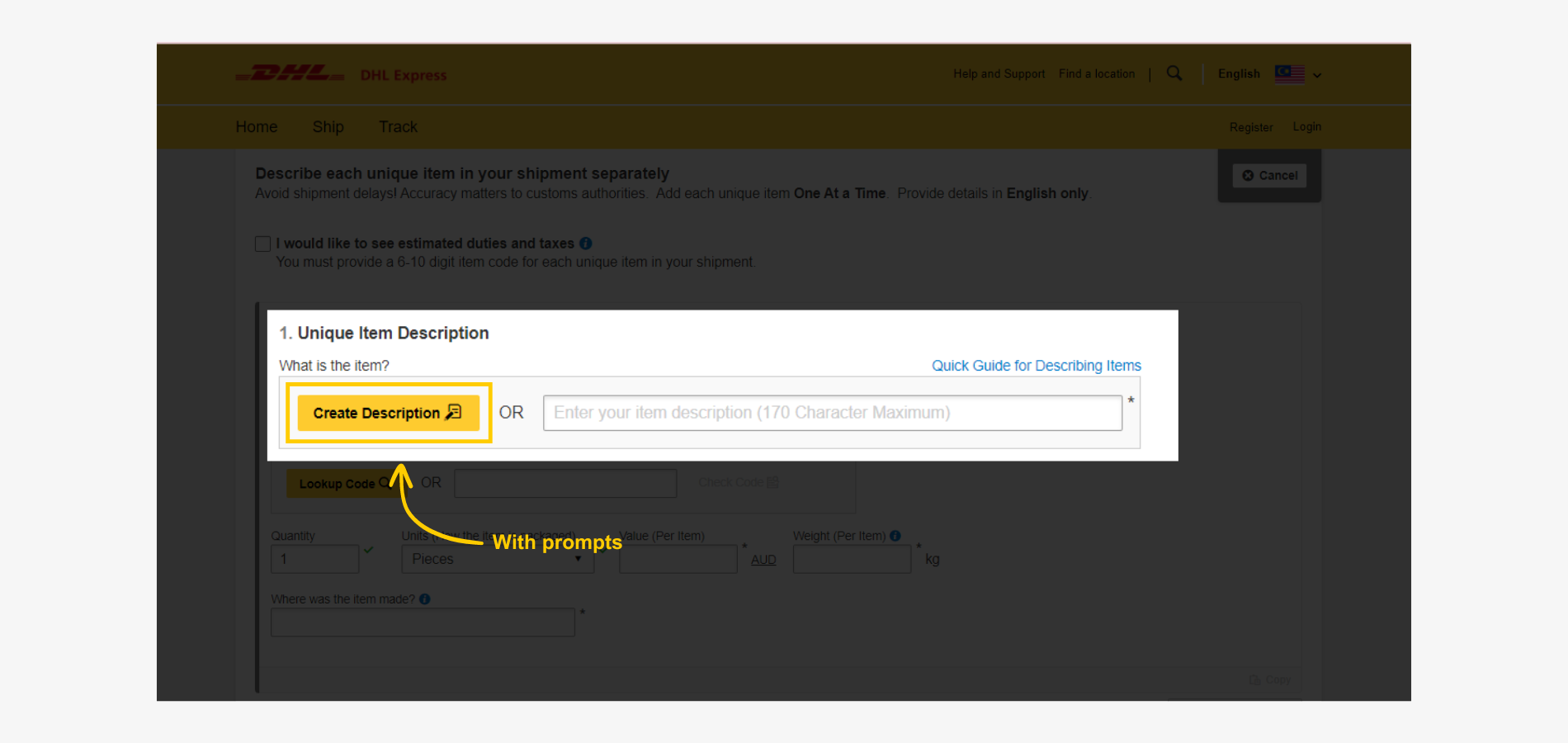Go to the Home menu

click(257, 126)
